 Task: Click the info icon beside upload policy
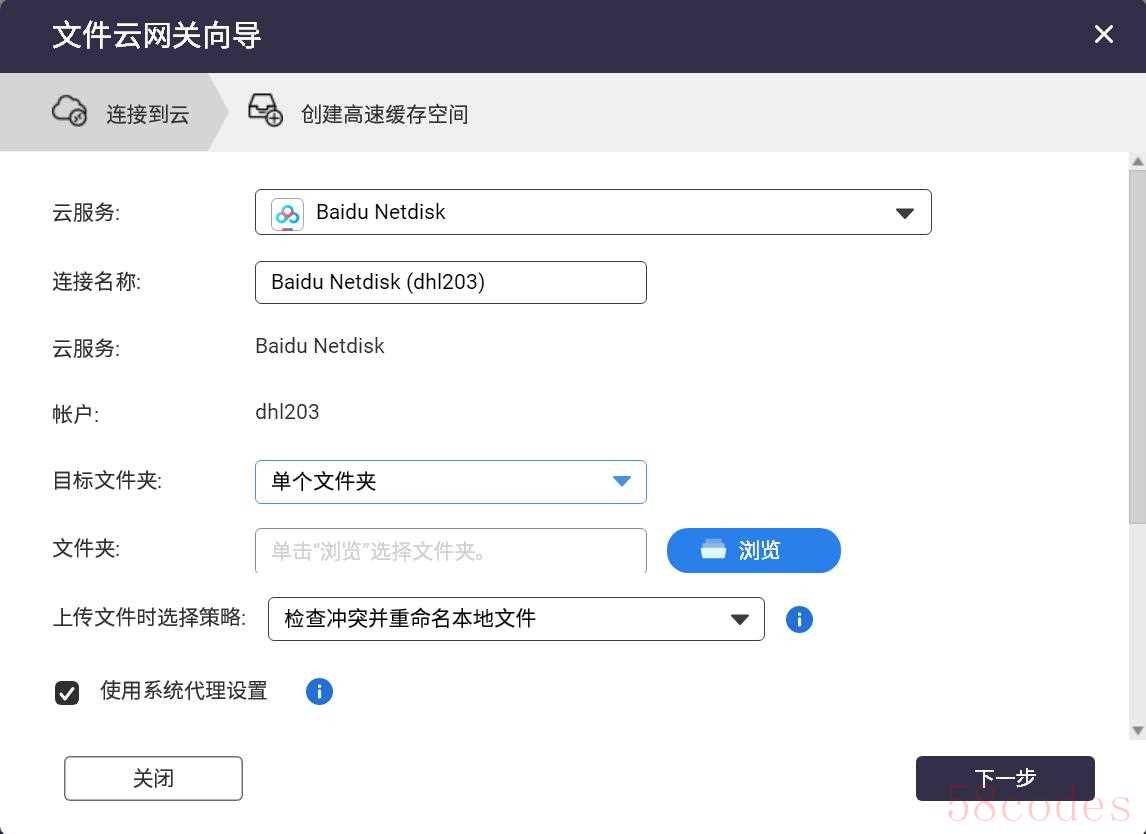[x=799, y=620]
